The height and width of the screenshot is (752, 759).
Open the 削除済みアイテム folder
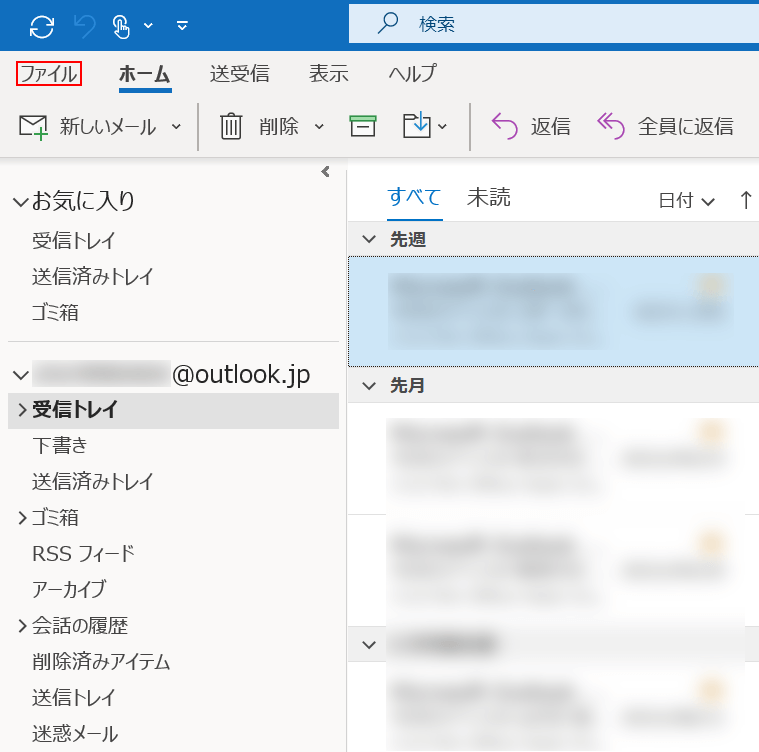coord(101,662)
